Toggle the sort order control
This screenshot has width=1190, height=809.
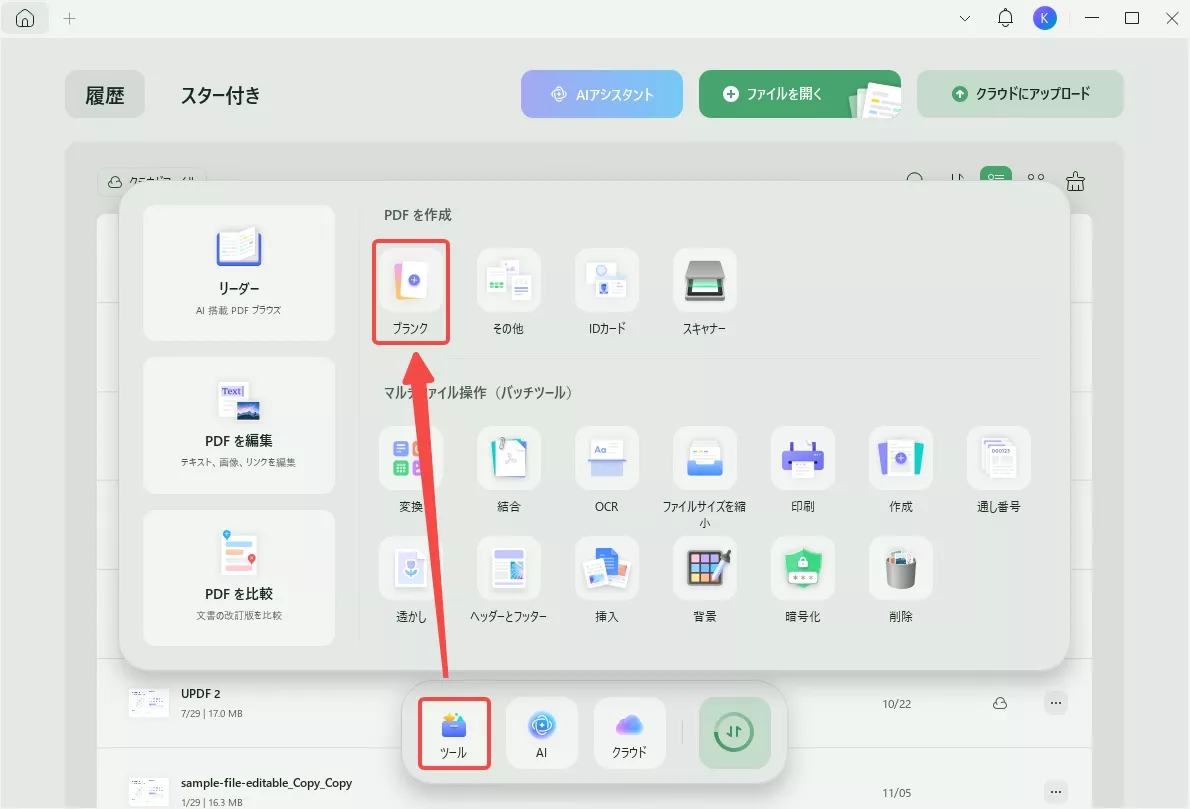coord(957,180)
